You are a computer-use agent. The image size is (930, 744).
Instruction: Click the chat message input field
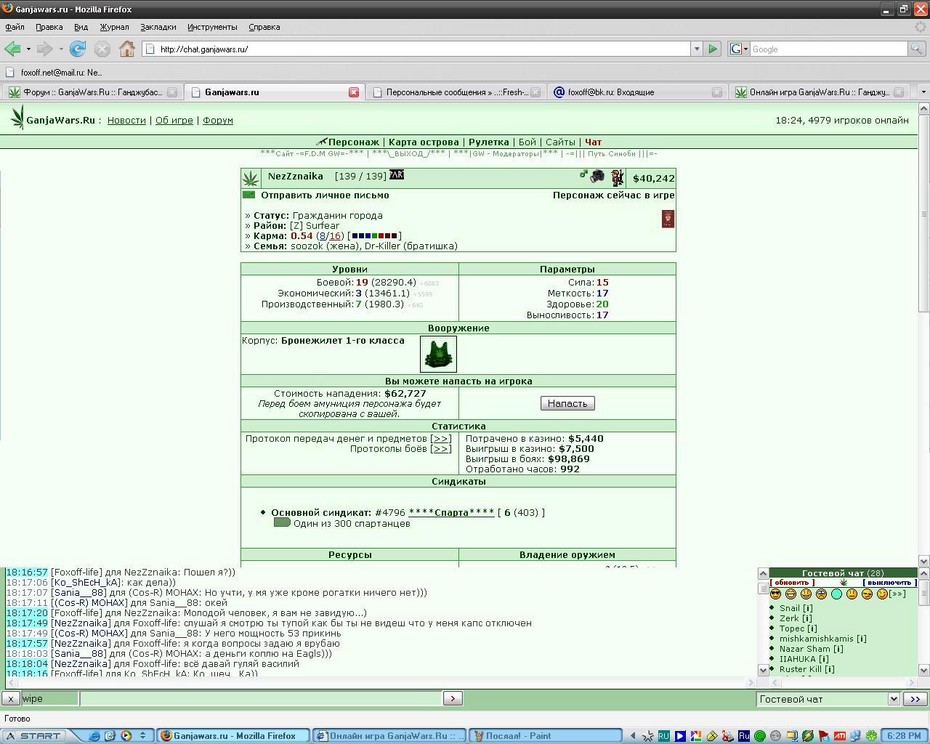(x=261, y=699)
